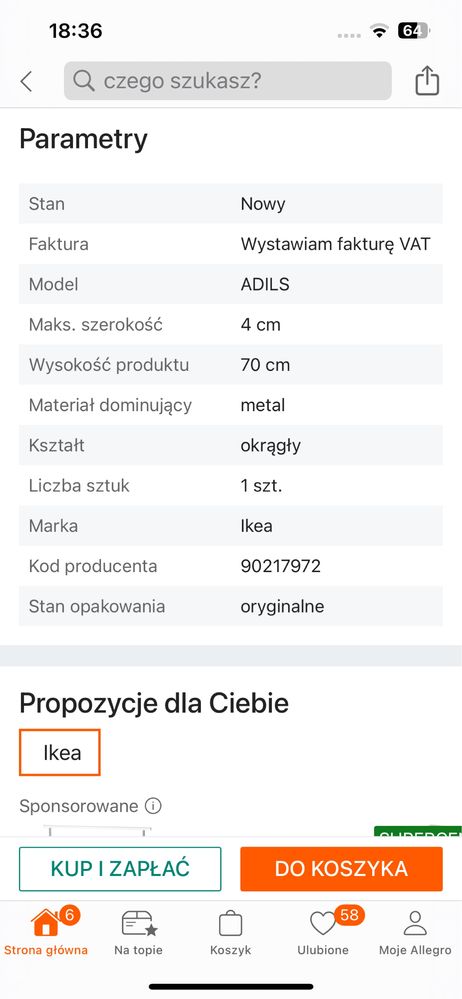Tap the back arrow icon
The width and height of the screenshot is (462, 999).
tap(26, 82)
